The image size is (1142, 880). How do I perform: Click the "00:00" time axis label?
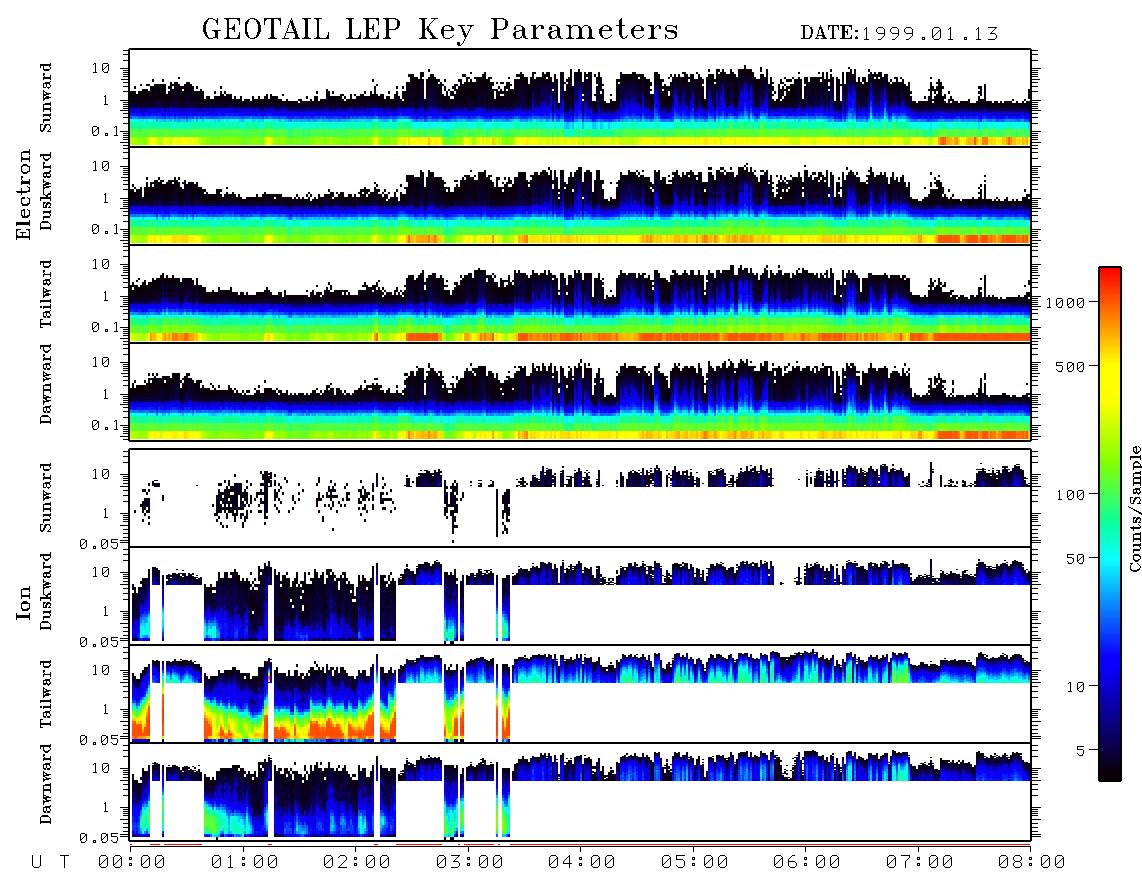click(x=132, y=862)
